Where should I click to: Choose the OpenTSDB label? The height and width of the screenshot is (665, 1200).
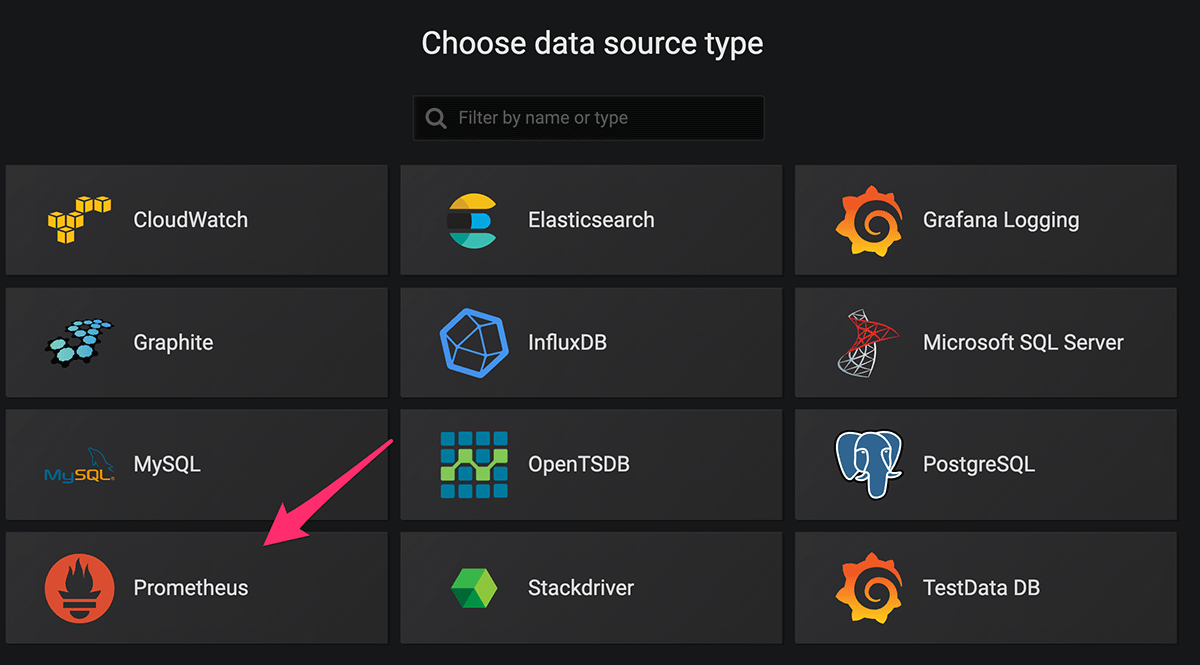click(579, 465)
